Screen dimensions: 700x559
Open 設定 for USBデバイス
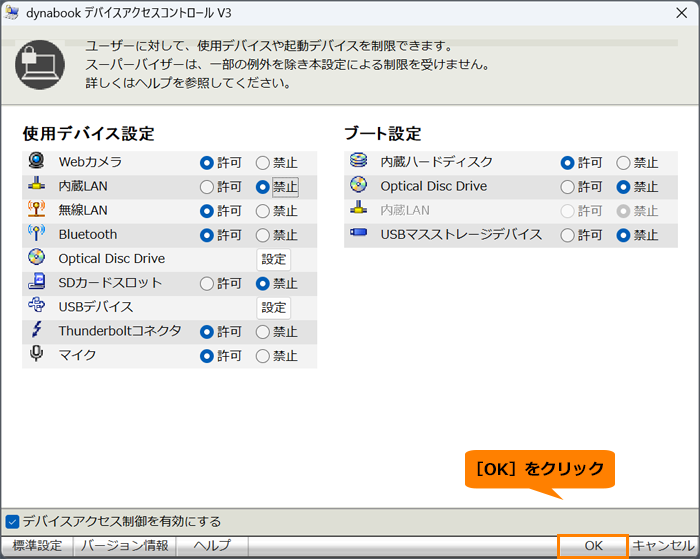tap(273, 308)
